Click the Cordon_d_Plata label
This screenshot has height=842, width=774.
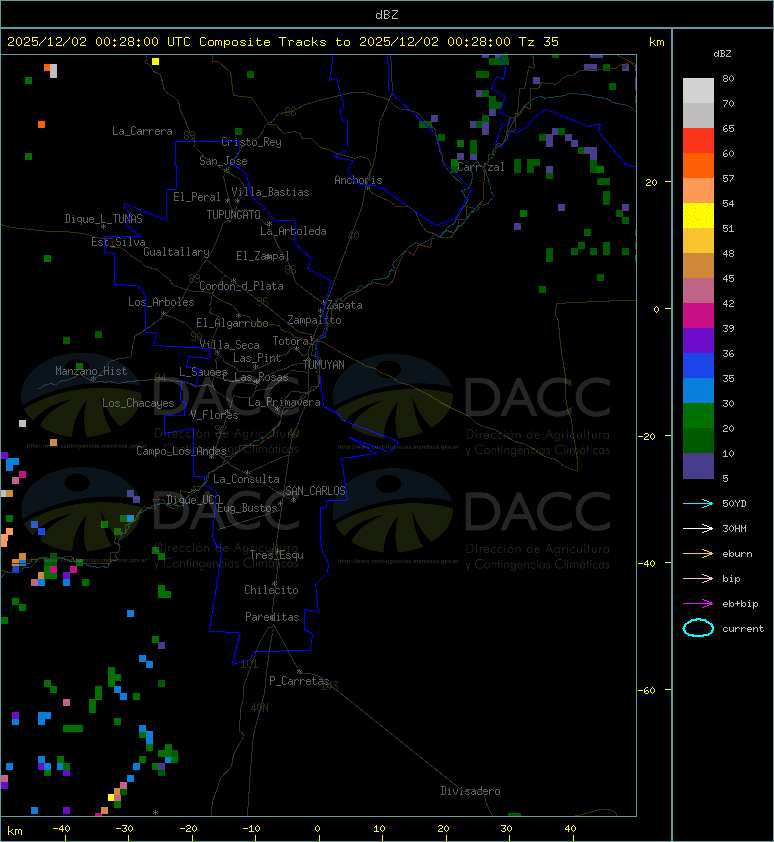(x=242, y=286)
